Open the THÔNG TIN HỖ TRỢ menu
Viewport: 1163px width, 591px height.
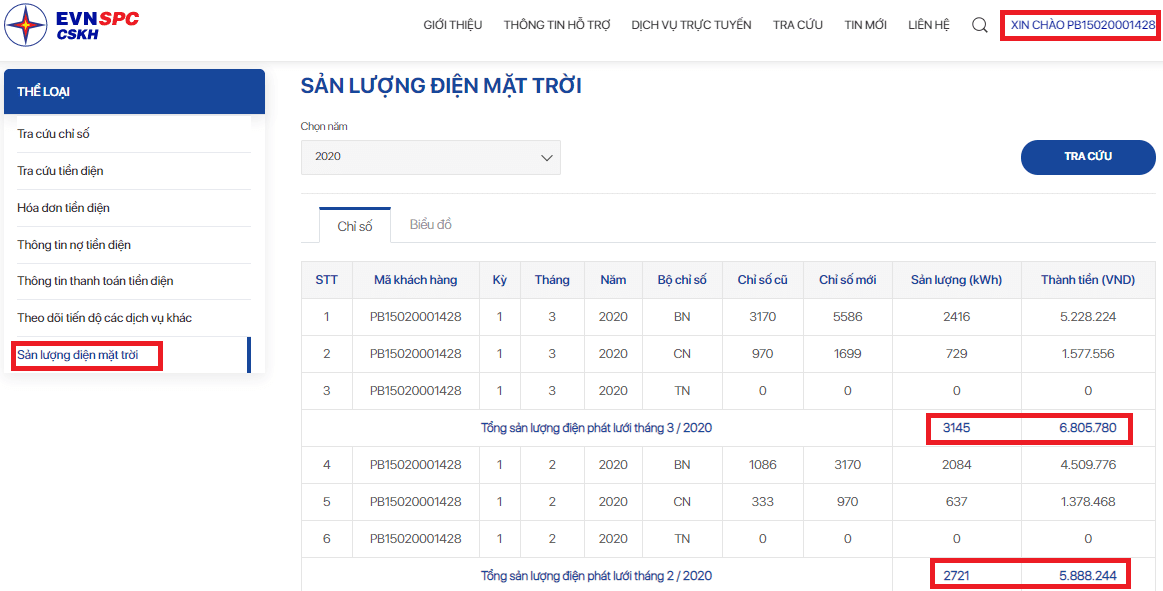pos(557,25)
